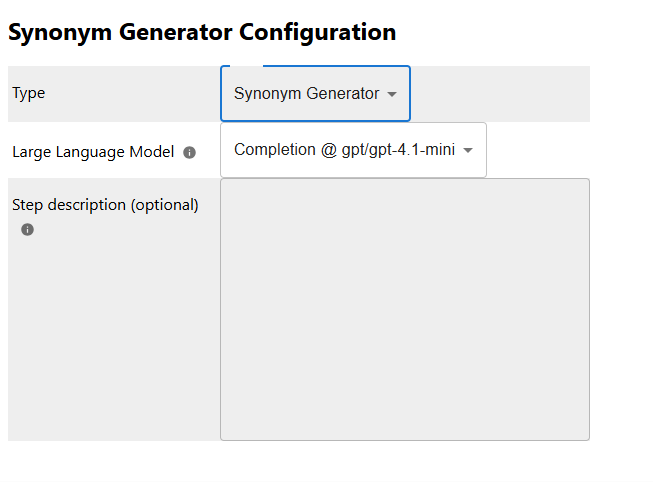
Task: Select the Synonym Generator value text
Action: pyautogui.click(x=306, y=94)
